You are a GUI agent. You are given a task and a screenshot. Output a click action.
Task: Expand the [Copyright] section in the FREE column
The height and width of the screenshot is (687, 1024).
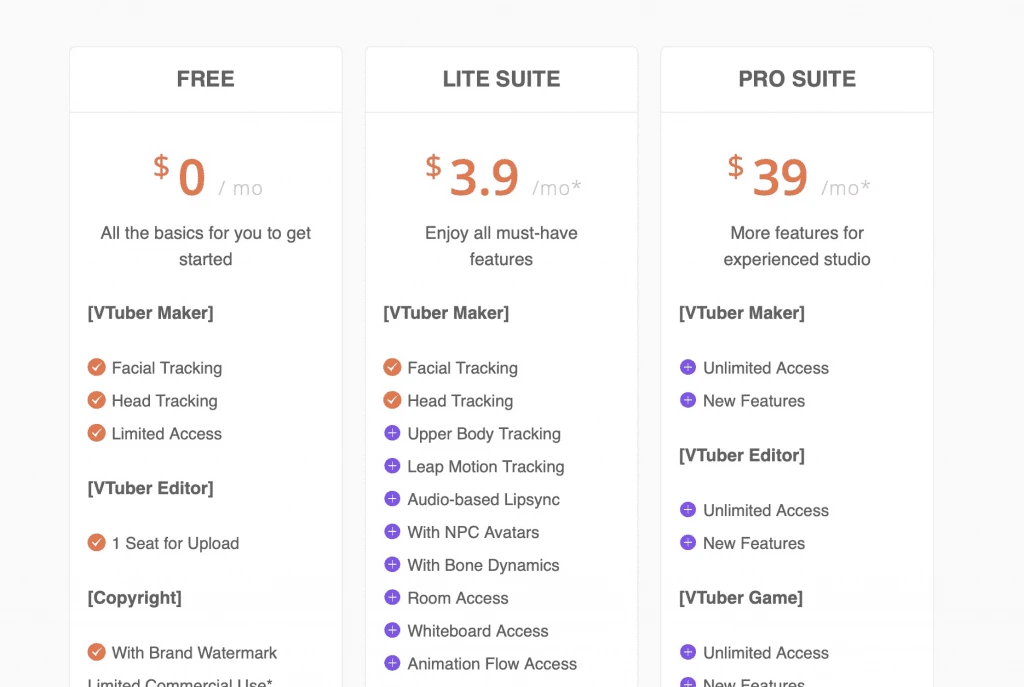tap(135, 598)
